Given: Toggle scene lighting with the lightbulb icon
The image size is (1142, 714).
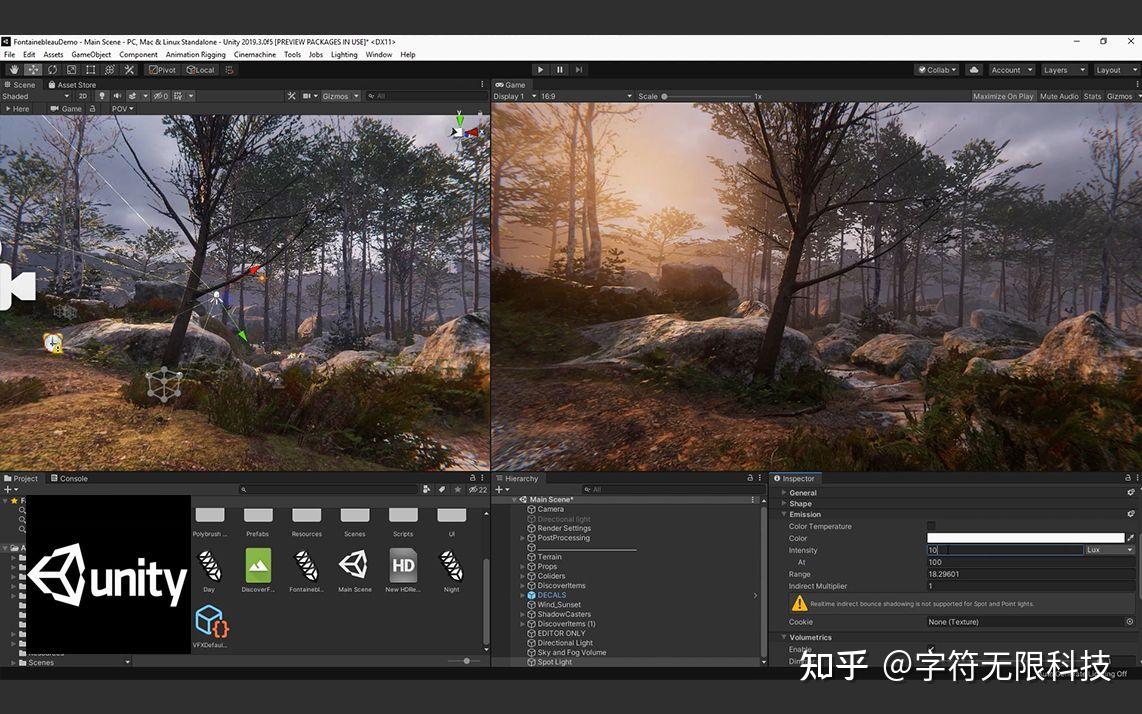Looking at the screenshot, I should [101, 96].
